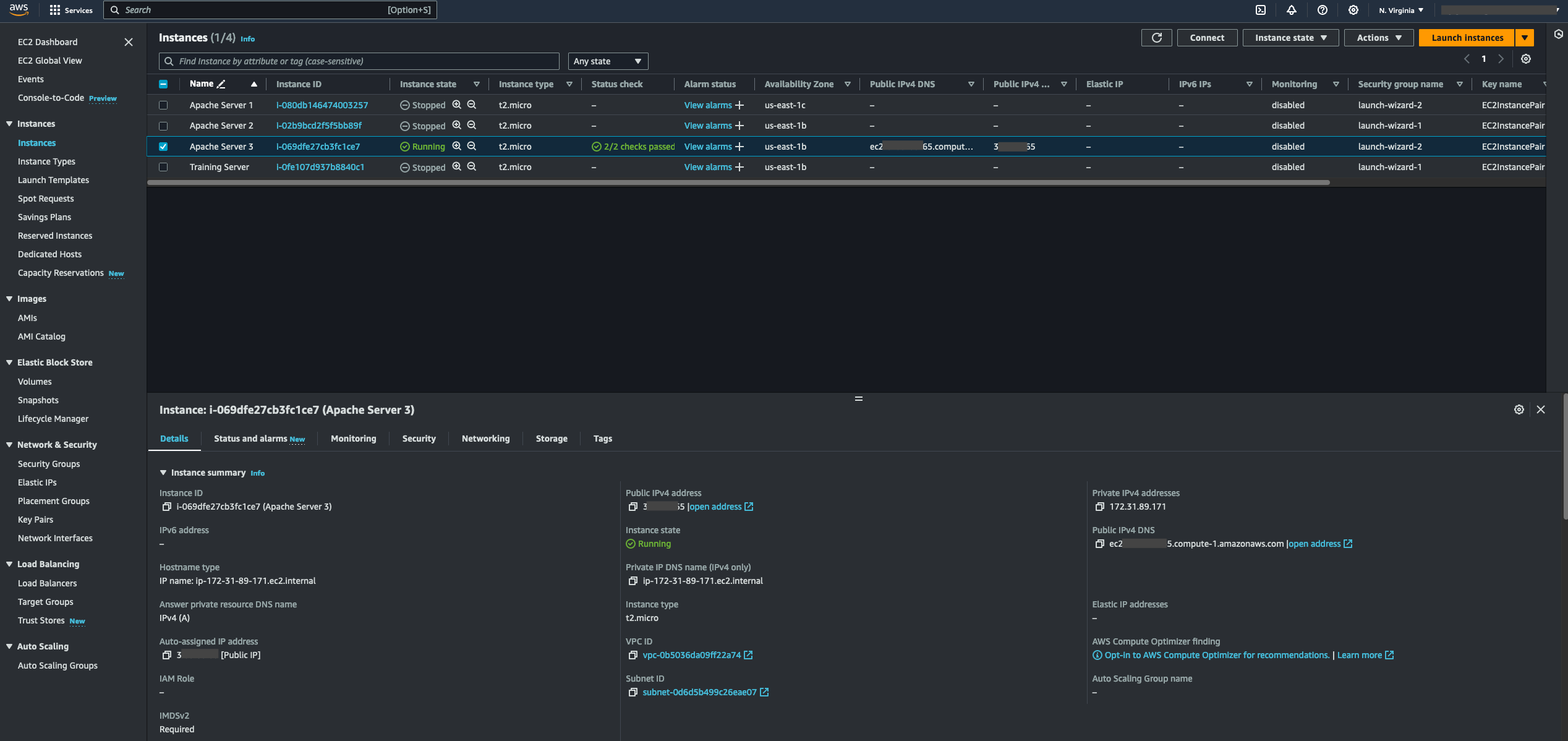This screenshot has width=1568, height=741.
Task: Copy the VPC ID
Action: 633,655
